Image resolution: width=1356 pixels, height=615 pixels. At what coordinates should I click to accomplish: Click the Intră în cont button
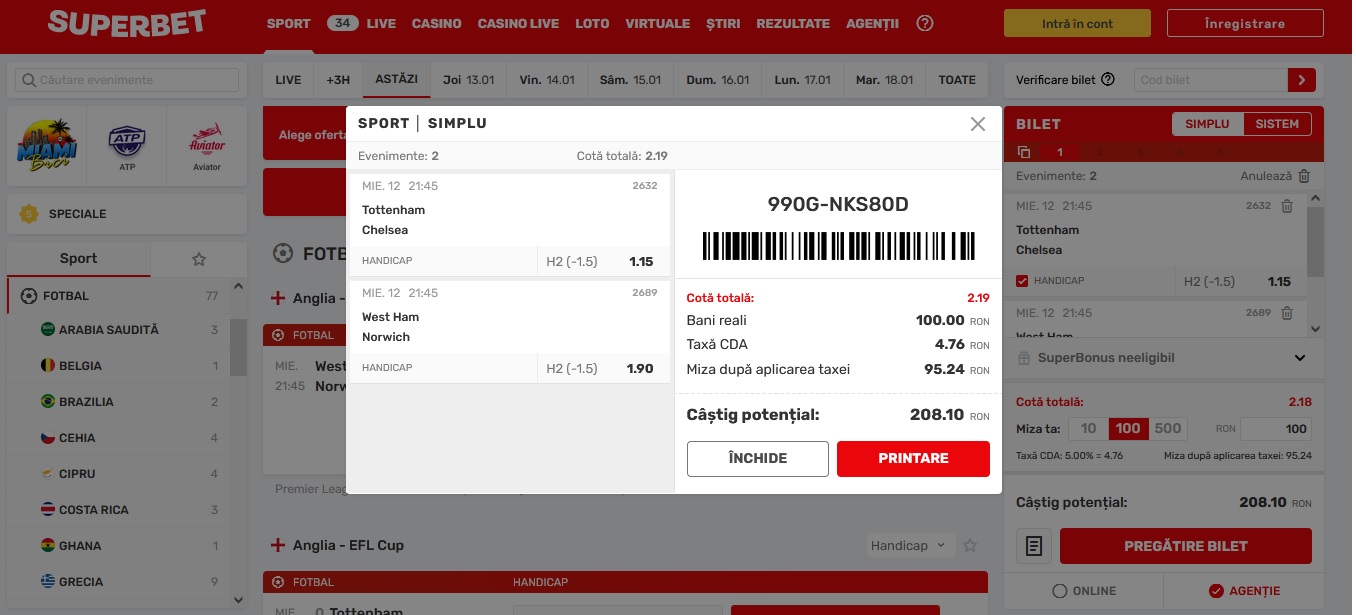(1077, 24)
